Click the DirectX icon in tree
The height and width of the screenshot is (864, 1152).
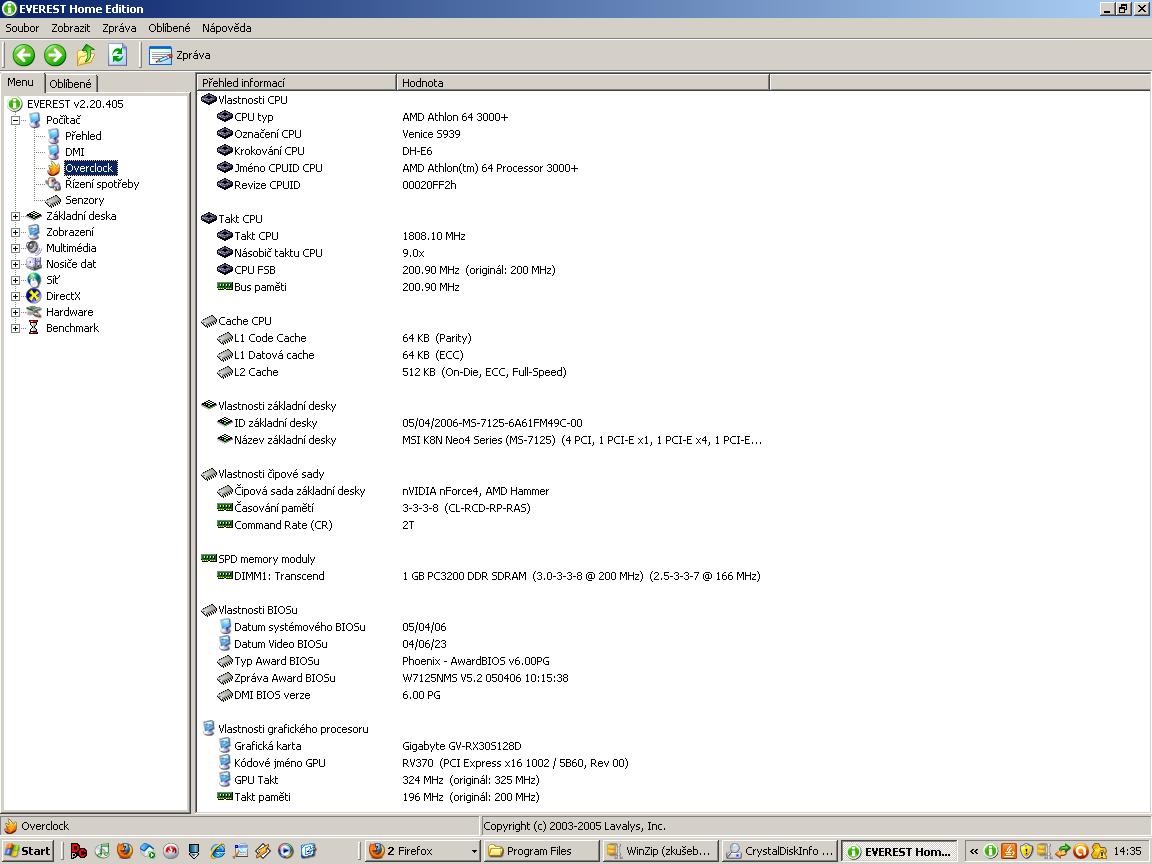pyautogui.click(x=34, y=296)
